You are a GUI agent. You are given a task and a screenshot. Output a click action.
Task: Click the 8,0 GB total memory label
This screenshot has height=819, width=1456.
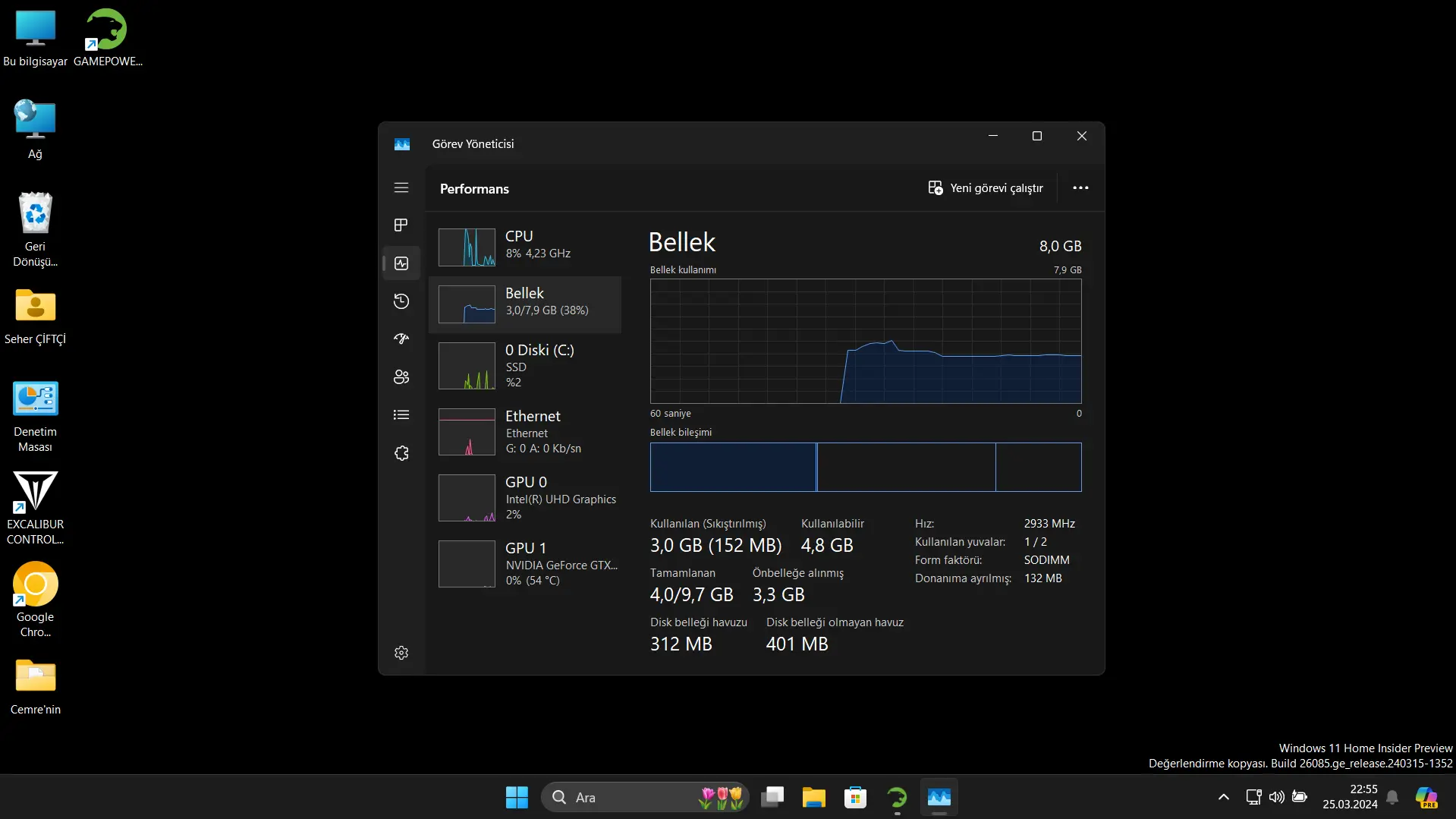pos(1060,246)
